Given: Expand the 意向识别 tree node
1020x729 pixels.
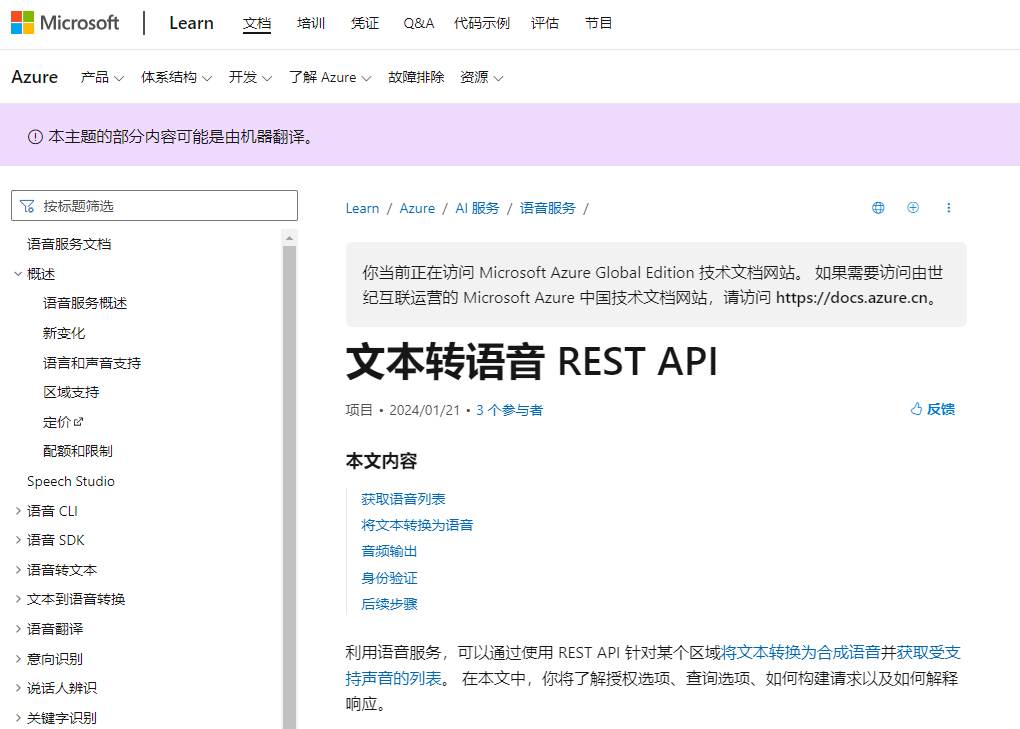Looking at the screenshot, I should 18,659.
